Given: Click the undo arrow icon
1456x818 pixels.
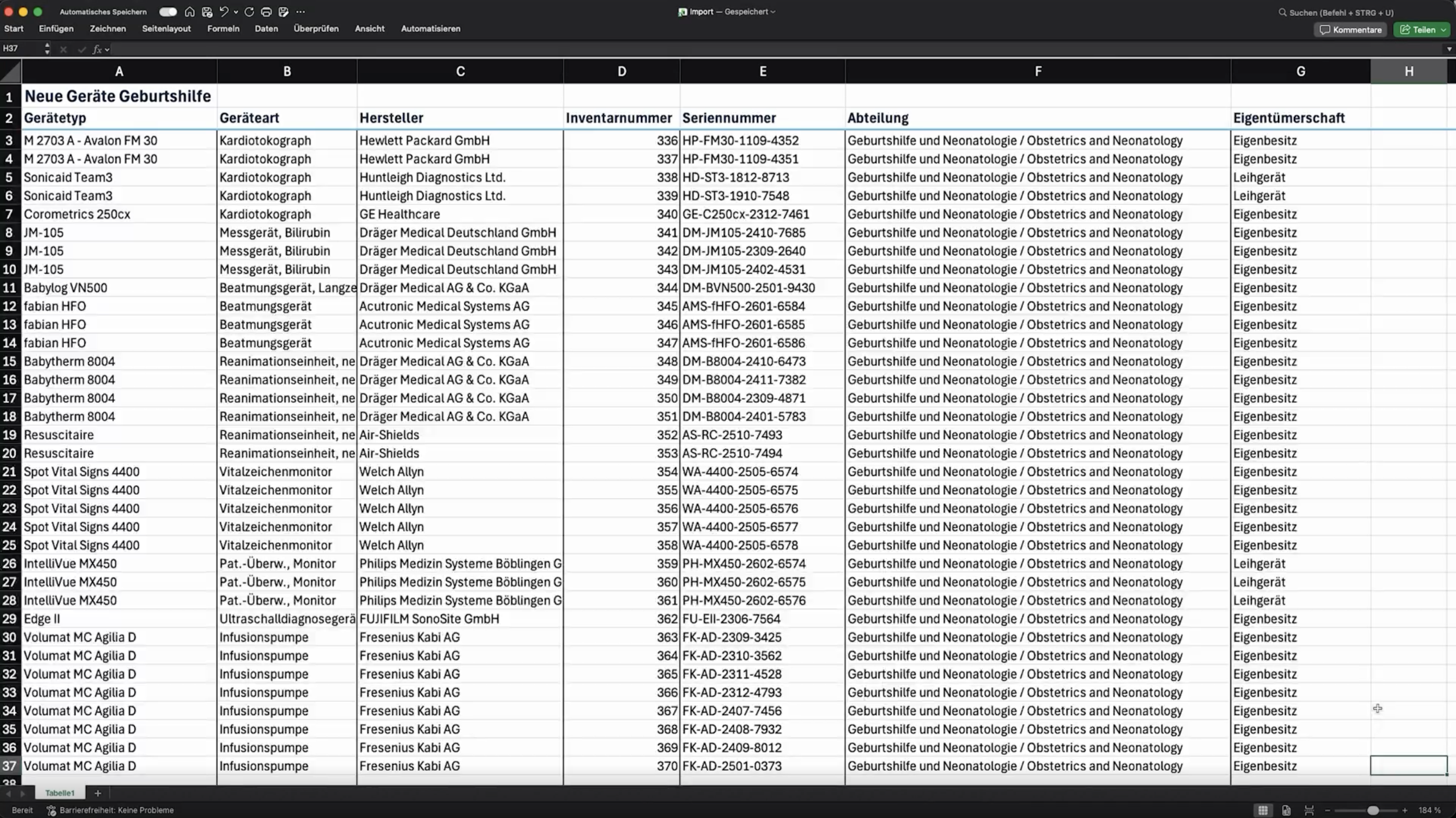Looking at the screenshot, I should coord(224,12).
